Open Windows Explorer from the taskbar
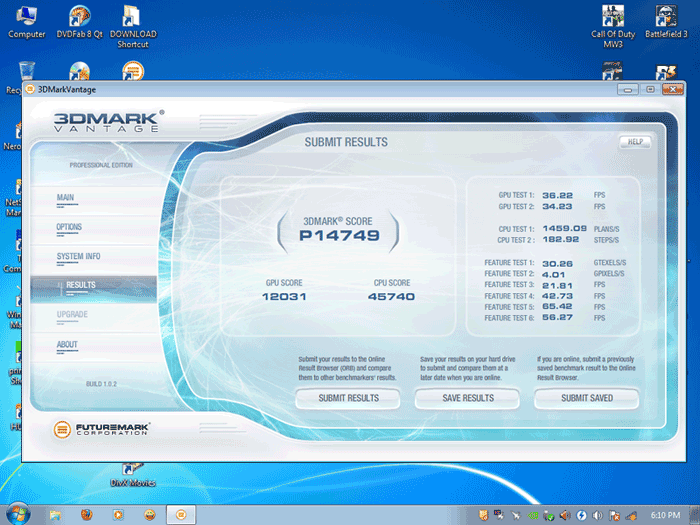 pyautogui.click(x=55, y=515)
